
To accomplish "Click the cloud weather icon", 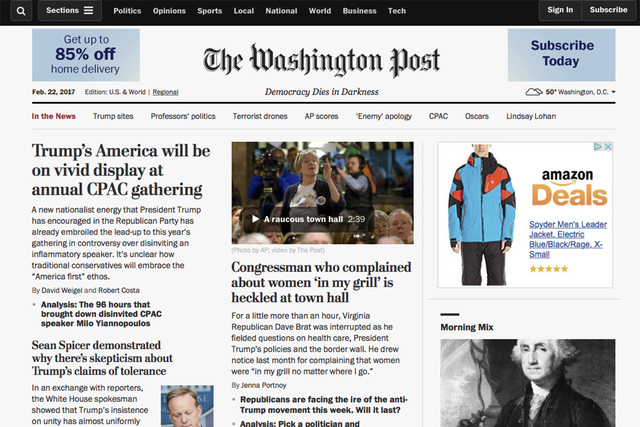I will 533,92.
